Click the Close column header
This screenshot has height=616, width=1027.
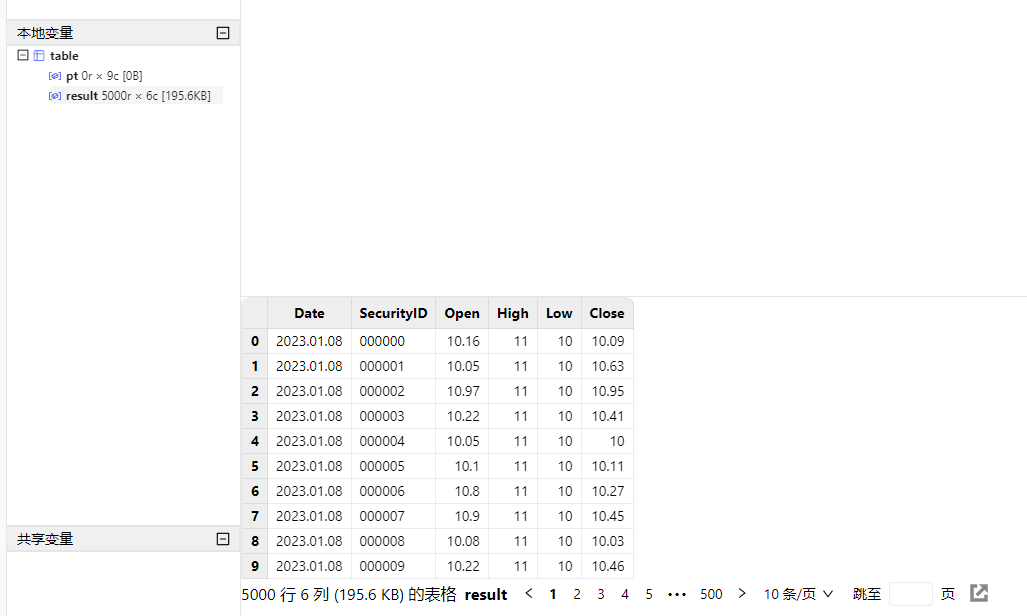607,313
